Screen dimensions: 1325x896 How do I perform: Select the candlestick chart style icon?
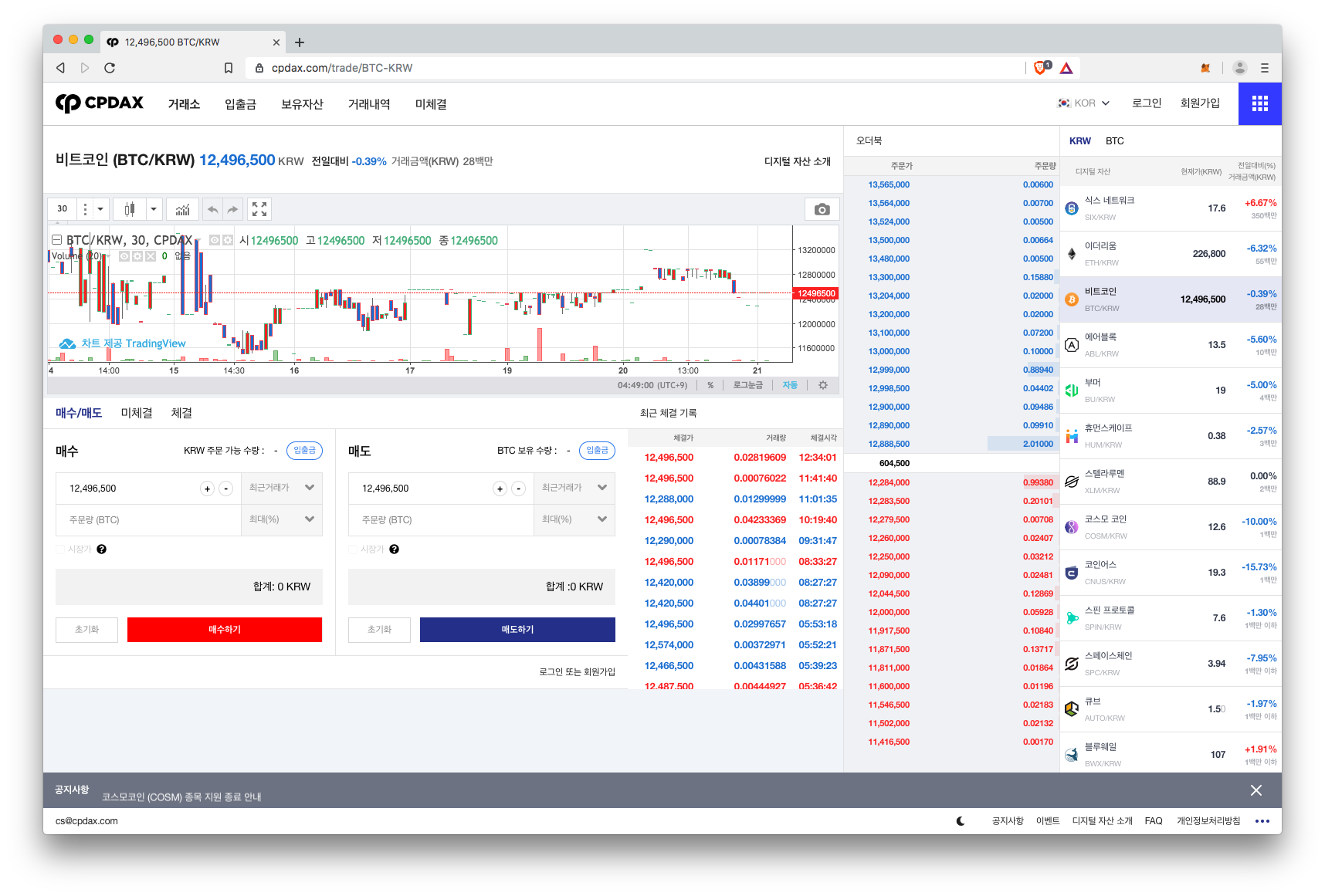tap(130, 209)
